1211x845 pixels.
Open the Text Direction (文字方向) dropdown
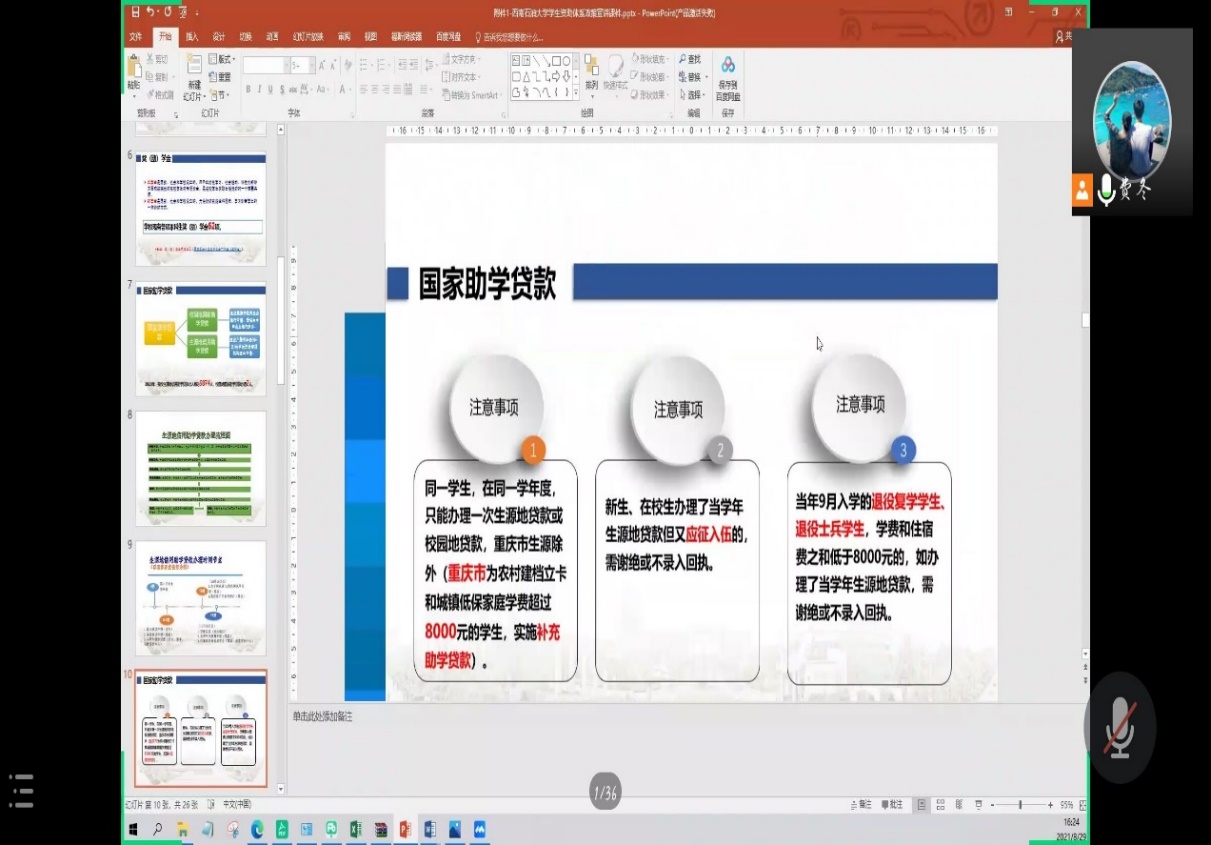[x=460, y=60]
